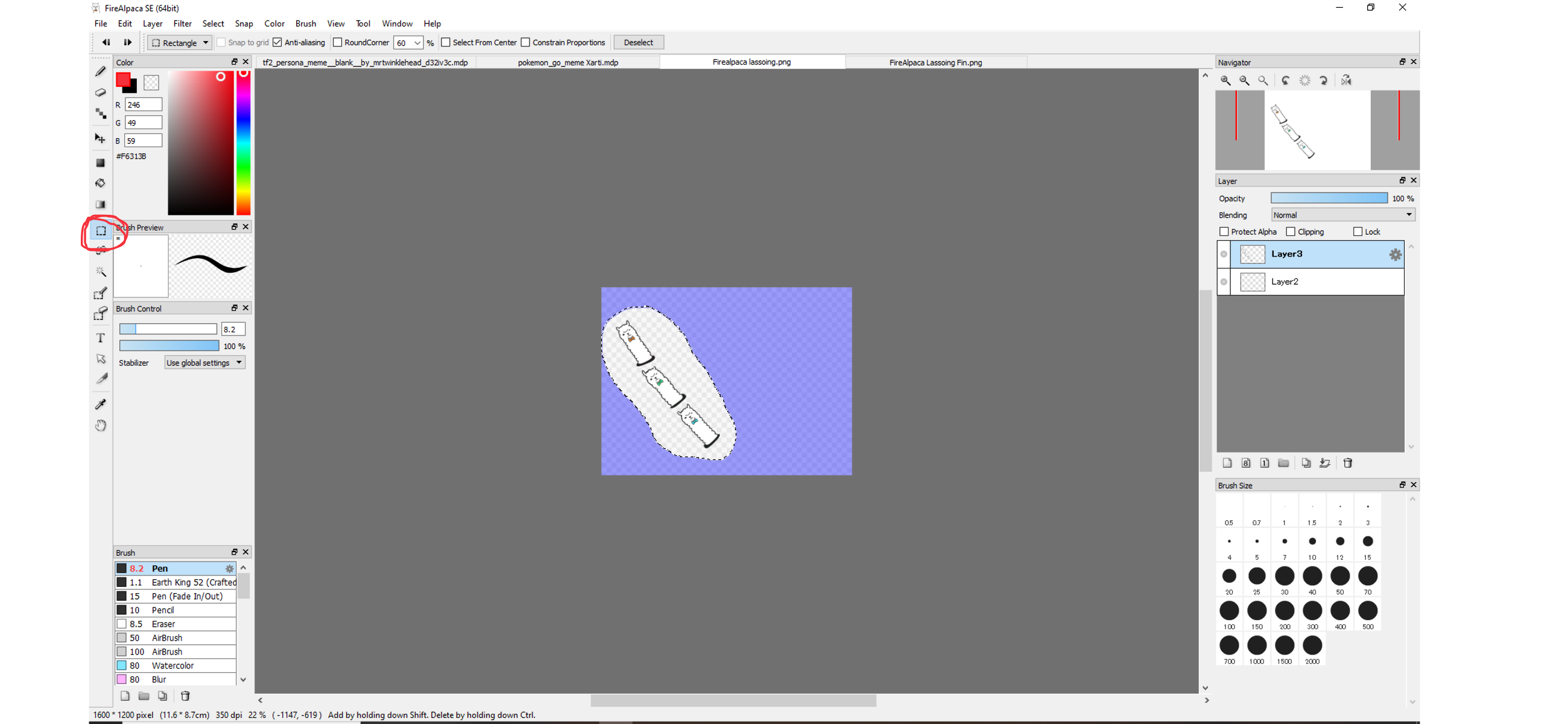Adjust the layer Opacity slider
Screen dimensions: 1568x724
tap(1329, 198)
